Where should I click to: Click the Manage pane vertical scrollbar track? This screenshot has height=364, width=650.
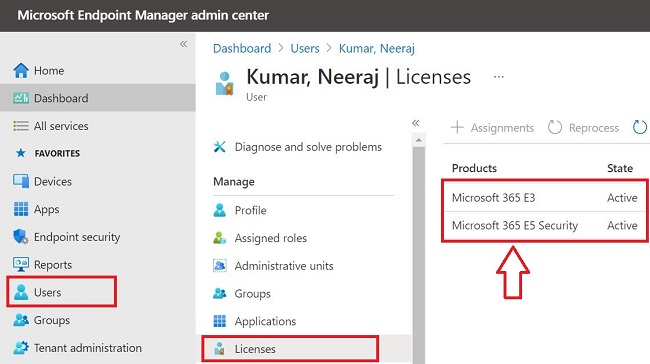419,255
